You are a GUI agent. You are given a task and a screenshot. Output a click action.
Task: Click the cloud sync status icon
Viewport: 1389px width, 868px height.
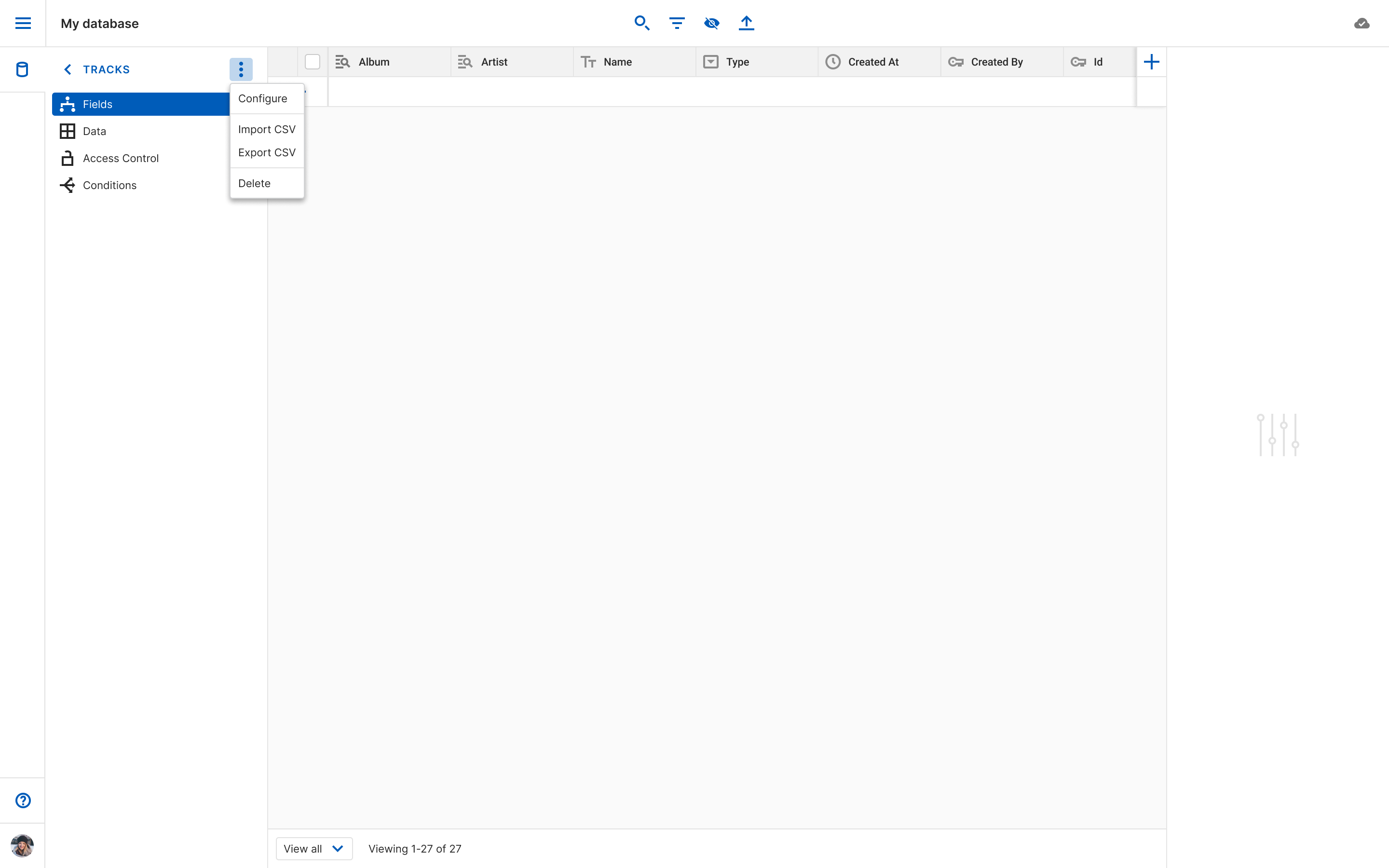(1362, 24)
